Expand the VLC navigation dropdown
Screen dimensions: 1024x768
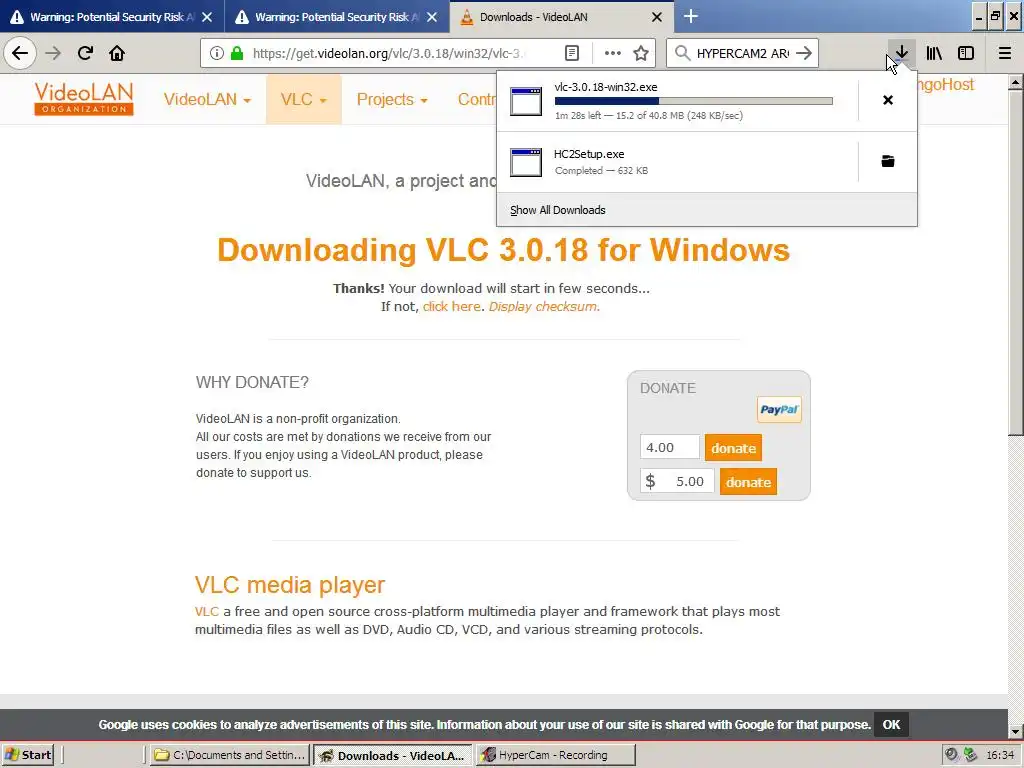coord(303,99)
